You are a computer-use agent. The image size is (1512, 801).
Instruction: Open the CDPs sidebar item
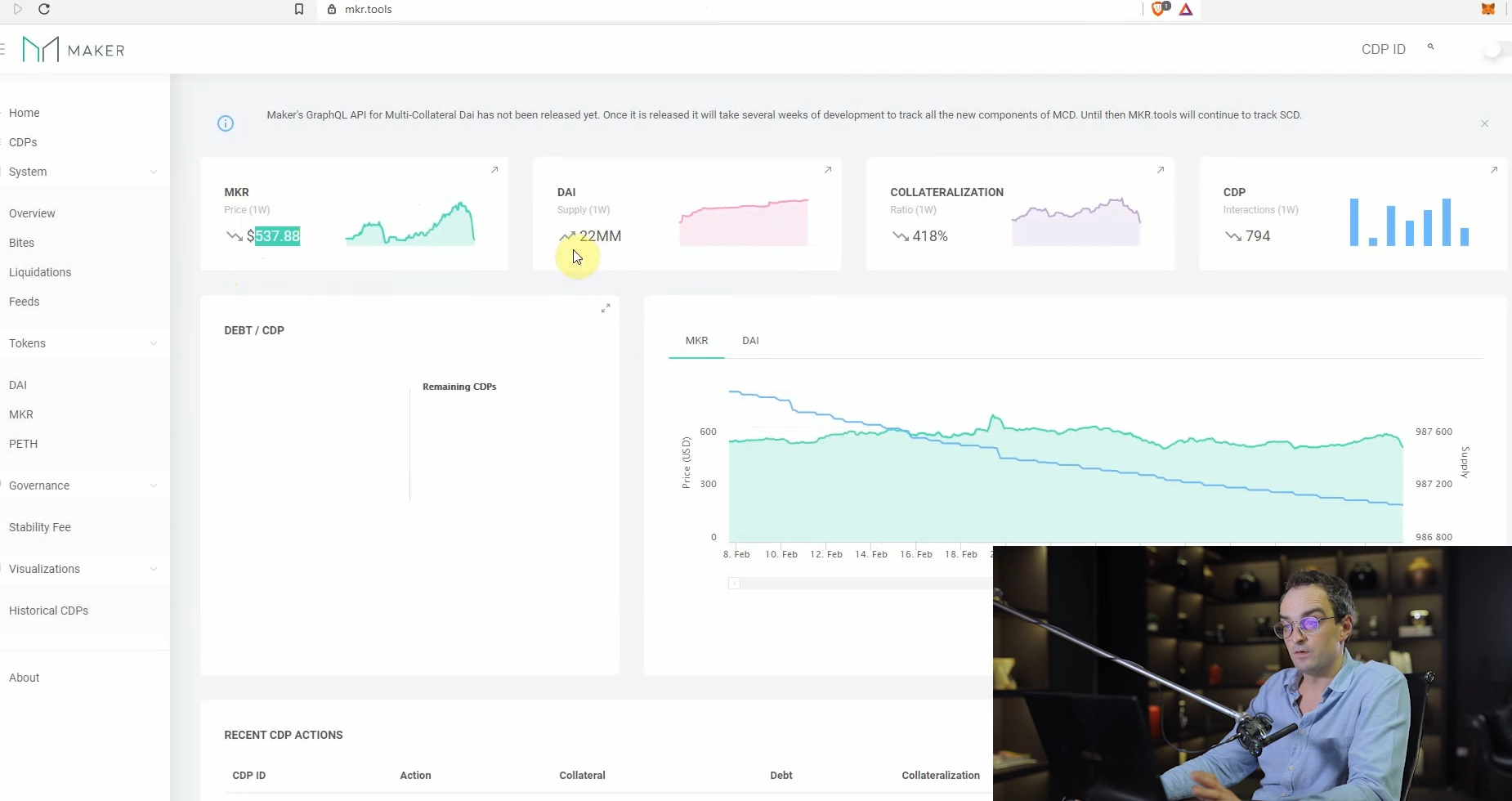[23, 142]
